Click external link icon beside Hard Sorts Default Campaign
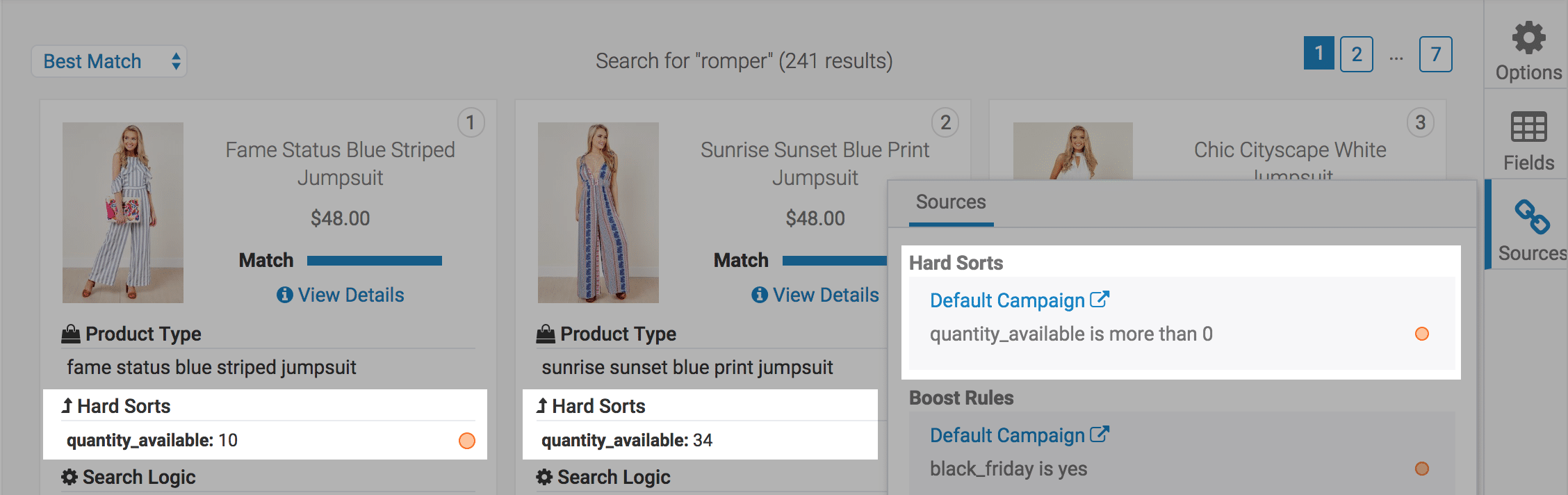This screenshot has width=1568, height=495. pyautogui.click(x=1100, y=300)
